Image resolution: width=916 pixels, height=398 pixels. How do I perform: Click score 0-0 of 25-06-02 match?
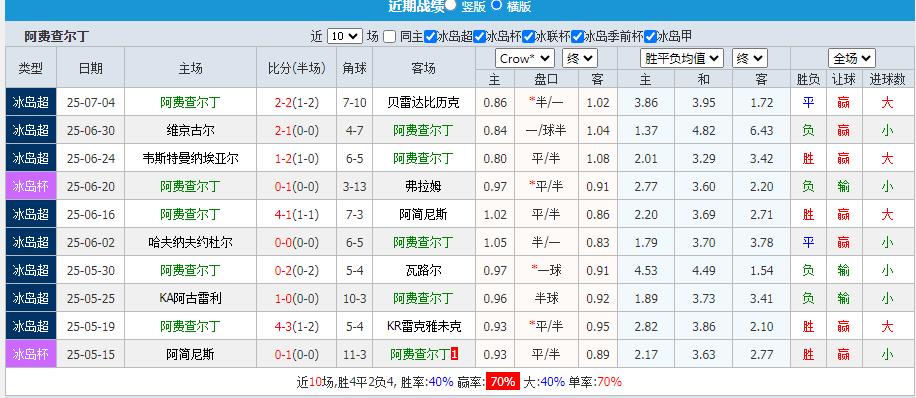pos(284,242)
